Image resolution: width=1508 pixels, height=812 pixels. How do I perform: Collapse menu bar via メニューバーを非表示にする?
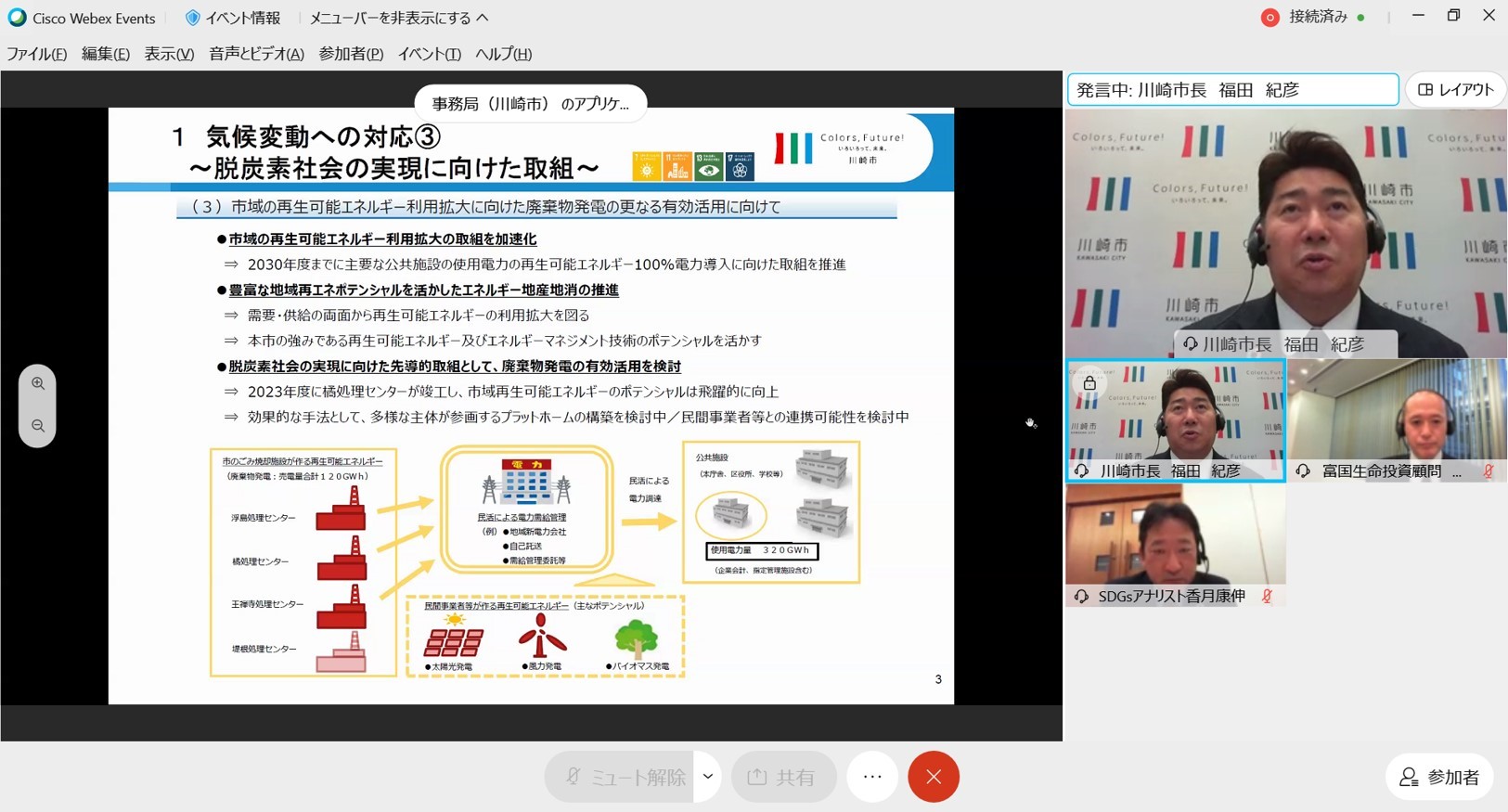(x=399, y=18)
